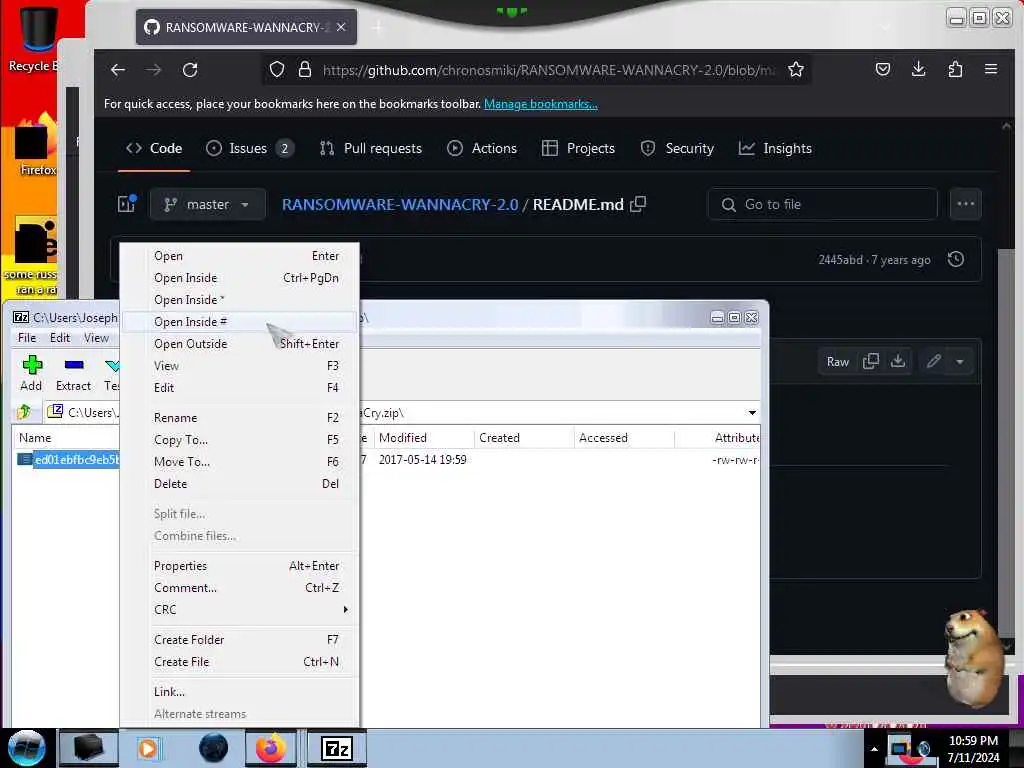Click Go to file search field
The image size is (1024, 768).
823,204
